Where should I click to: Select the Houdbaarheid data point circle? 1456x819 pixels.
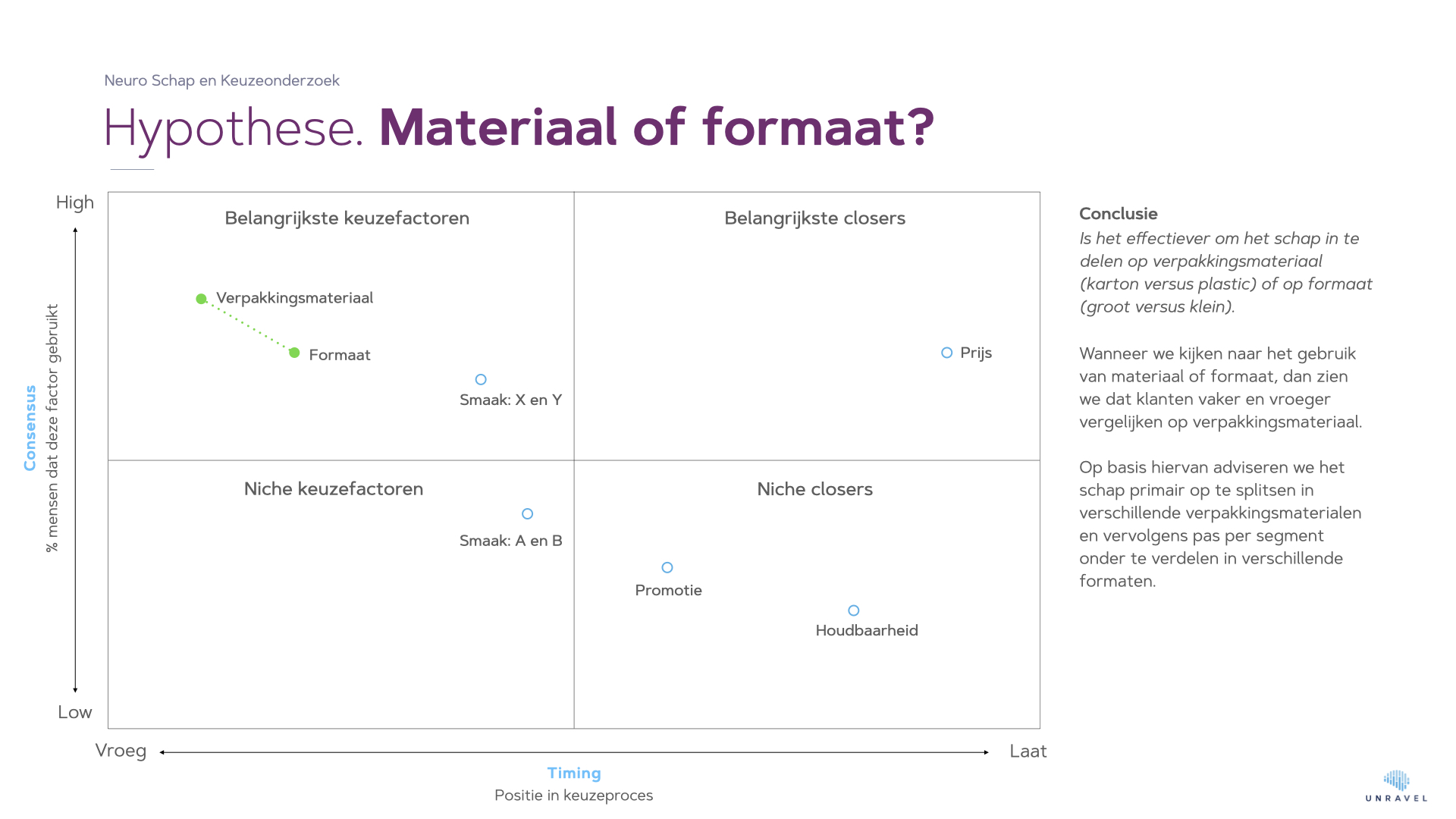[854, 610]
